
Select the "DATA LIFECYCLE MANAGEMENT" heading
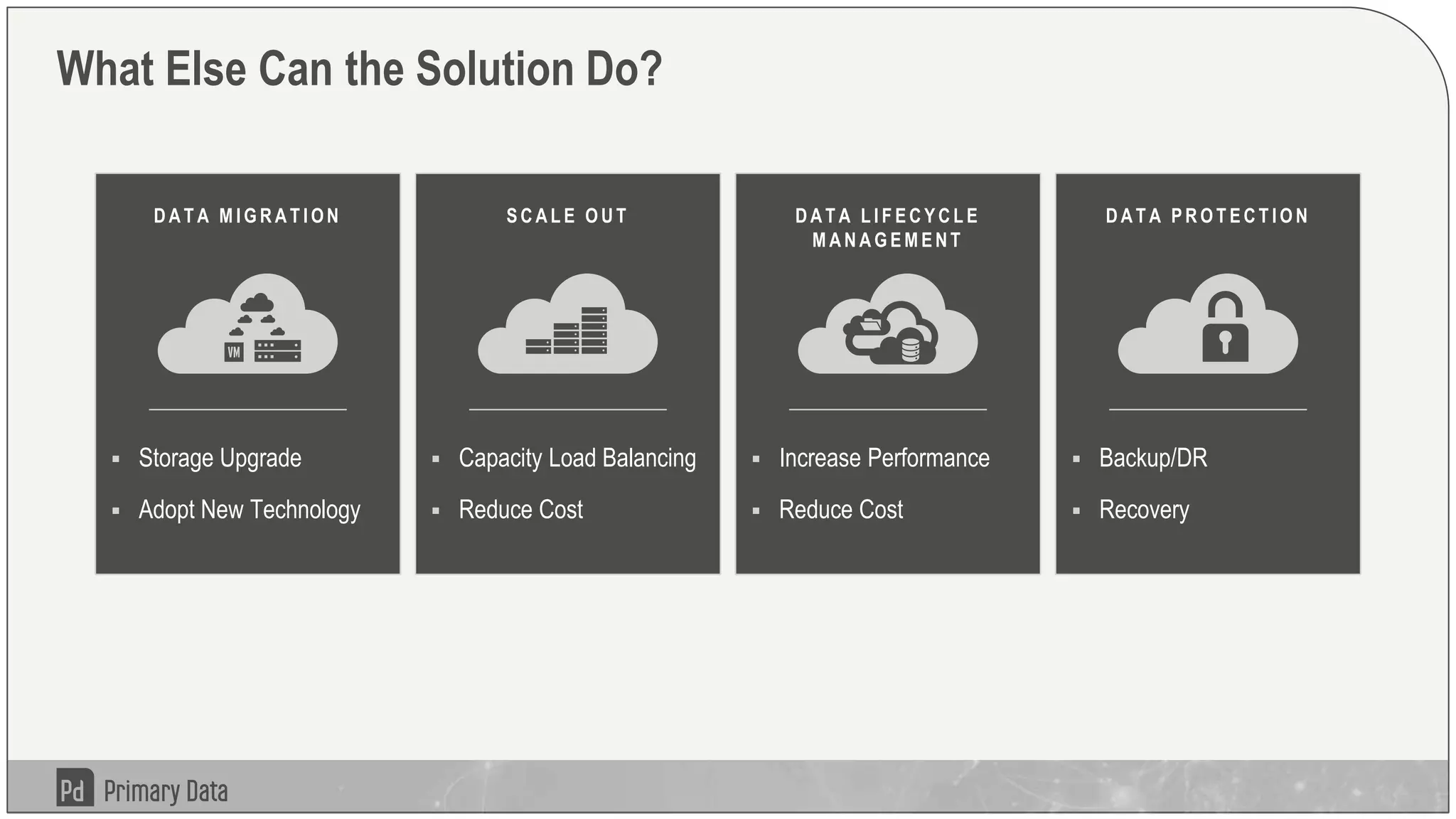(887, 228)
